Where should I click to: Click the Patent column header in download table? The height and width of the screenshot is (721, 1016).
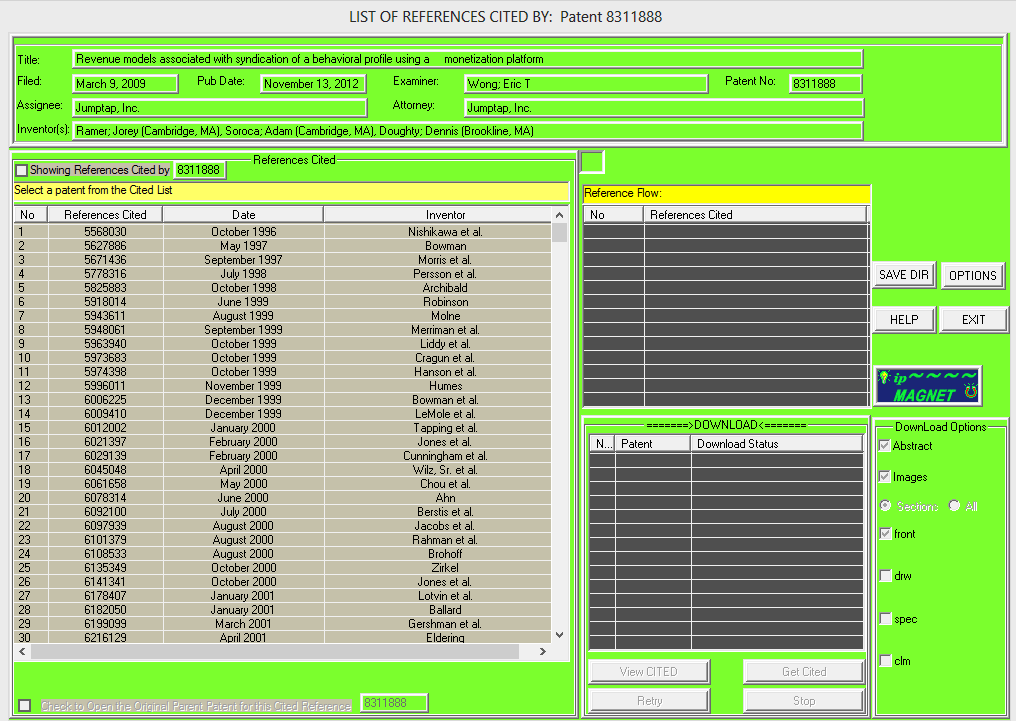tap(653, 444)
